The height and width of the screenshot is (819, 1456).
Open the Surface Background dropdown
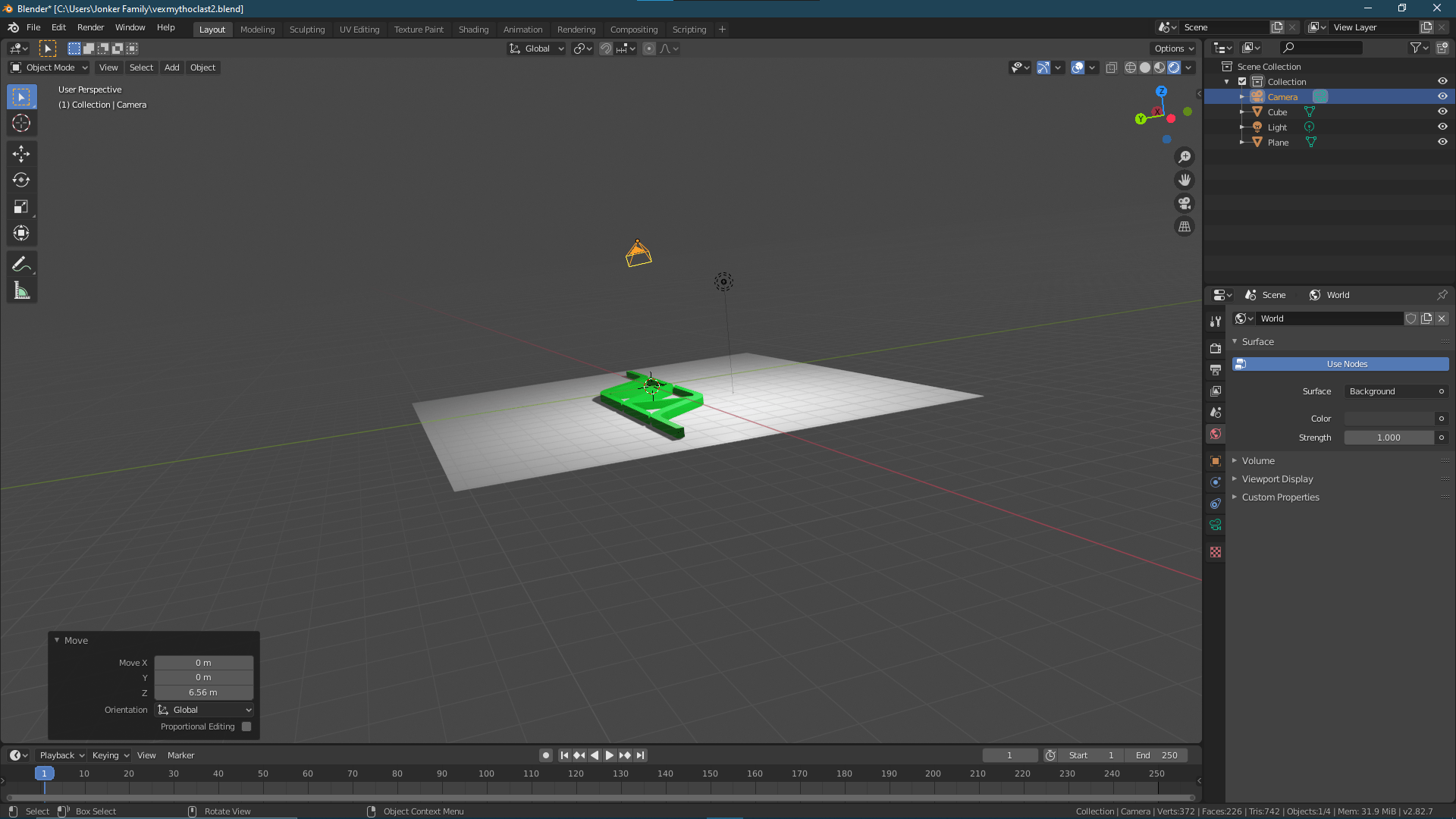click(1395, 391)
